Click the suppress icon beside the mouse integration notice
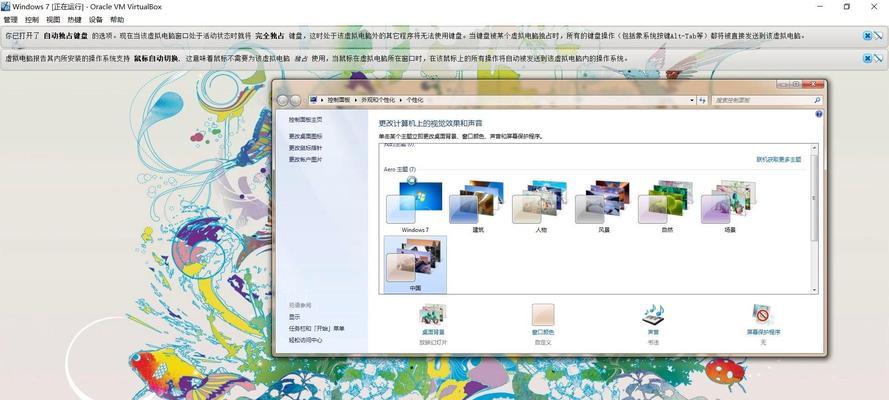This screenshot has height=400, width=889. click(x=878, y=58)
